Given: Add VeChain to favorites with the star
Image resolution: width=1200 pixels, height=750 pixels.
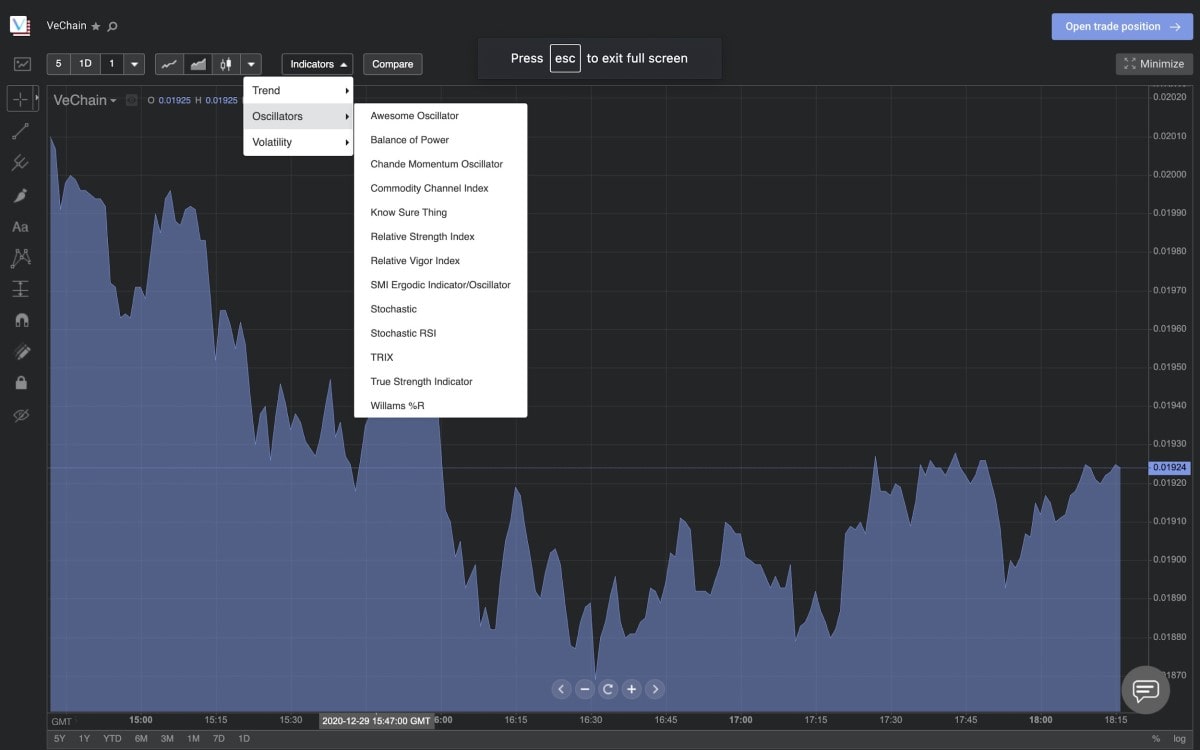Looking at the screenshot, I should click(96, 26).
